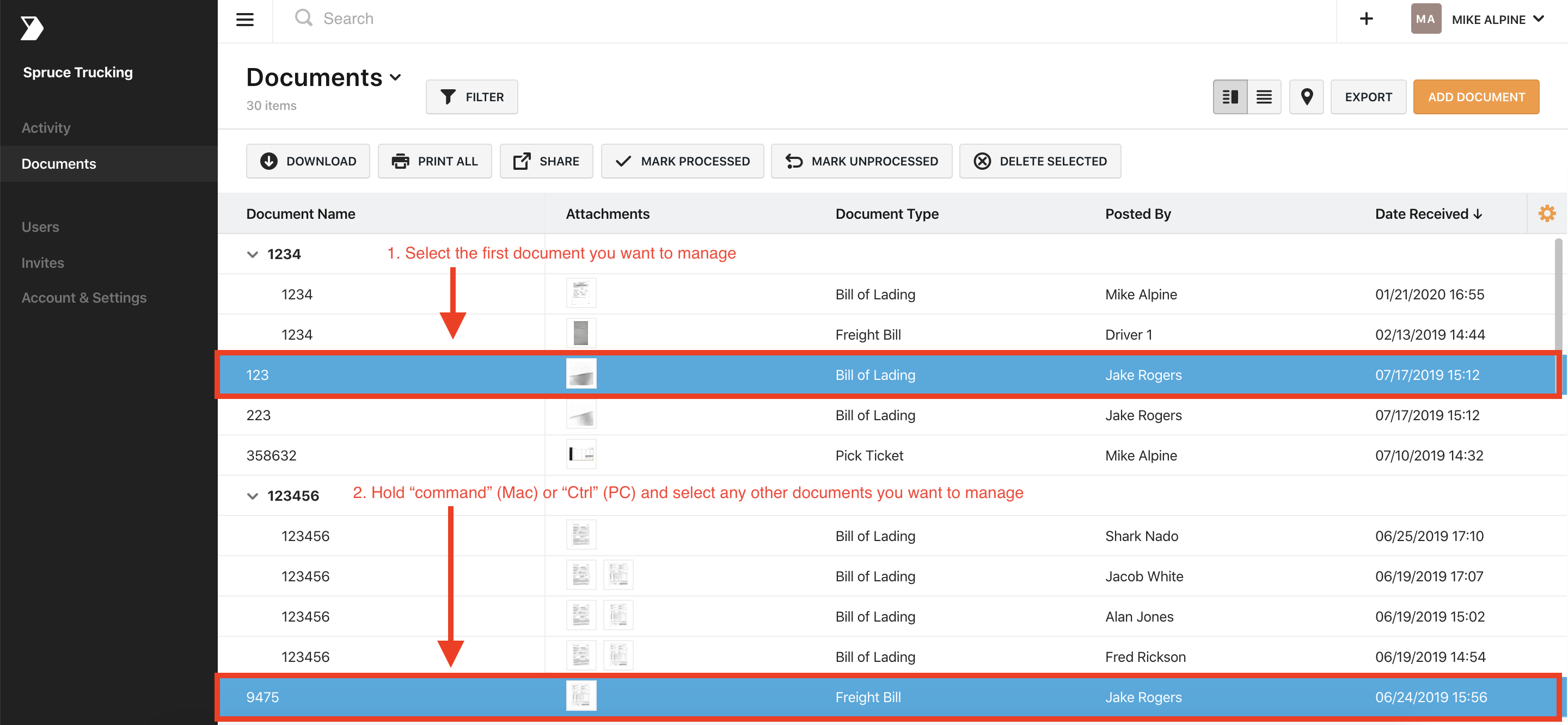
Task: Click Delete Selected button
Action: pos(1040,161)
